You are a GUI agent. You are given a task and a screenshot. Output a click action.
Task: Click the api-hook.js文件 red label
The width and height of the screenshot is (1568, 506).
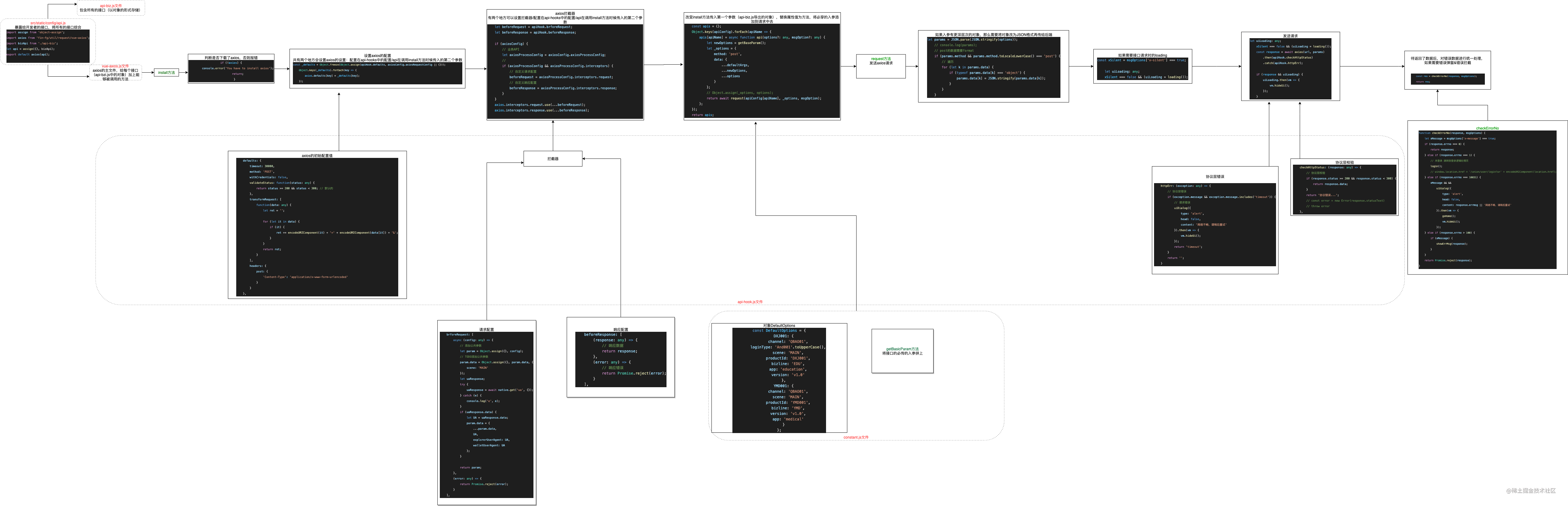tap(750, 302)
